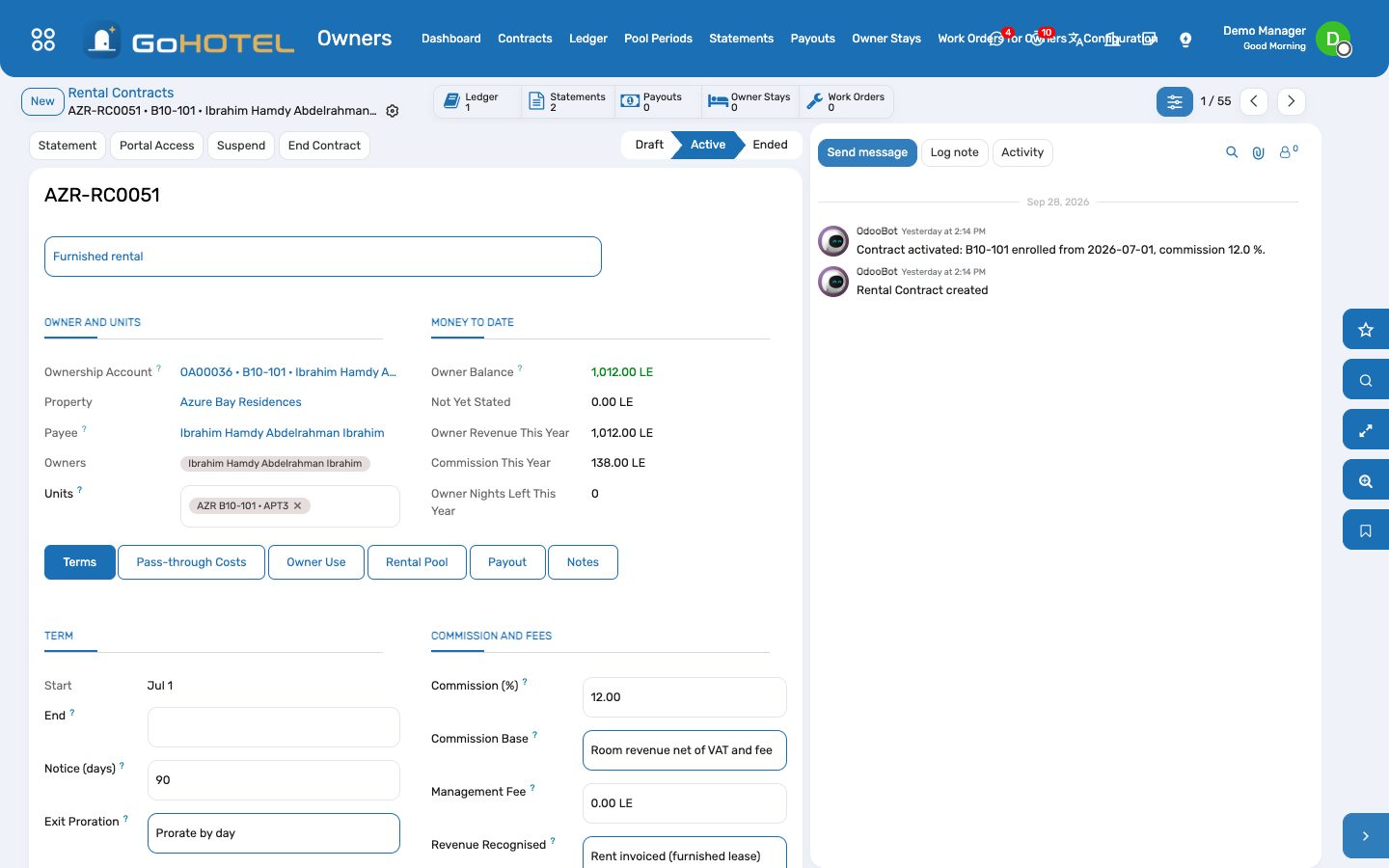Image resolution: width=1389 pixels, height=868 pixels.
Task: Click the End Contract button
Action: tap(324, 146)
